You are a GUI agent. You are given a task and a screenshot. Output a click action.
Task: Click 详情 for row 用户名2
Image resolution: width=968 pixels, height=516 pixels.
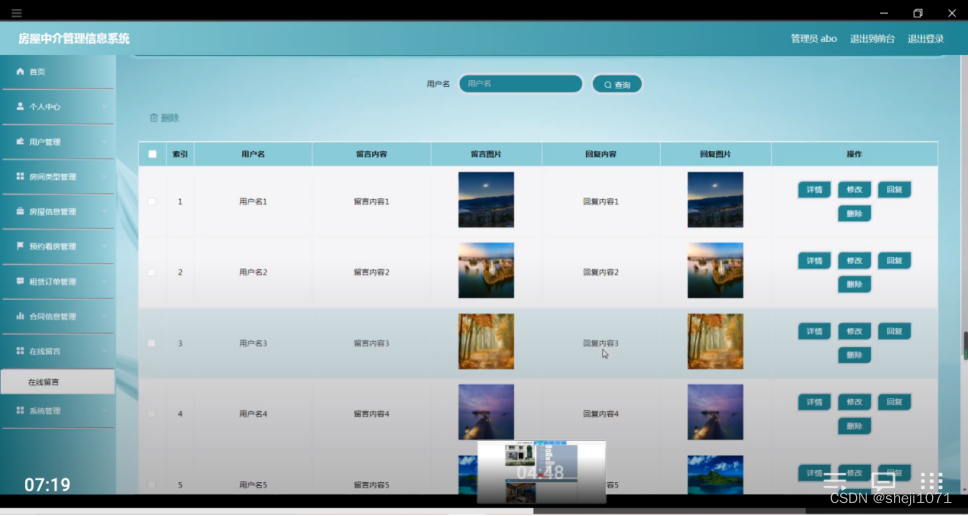pyautogui.click(x=814, y=260)
